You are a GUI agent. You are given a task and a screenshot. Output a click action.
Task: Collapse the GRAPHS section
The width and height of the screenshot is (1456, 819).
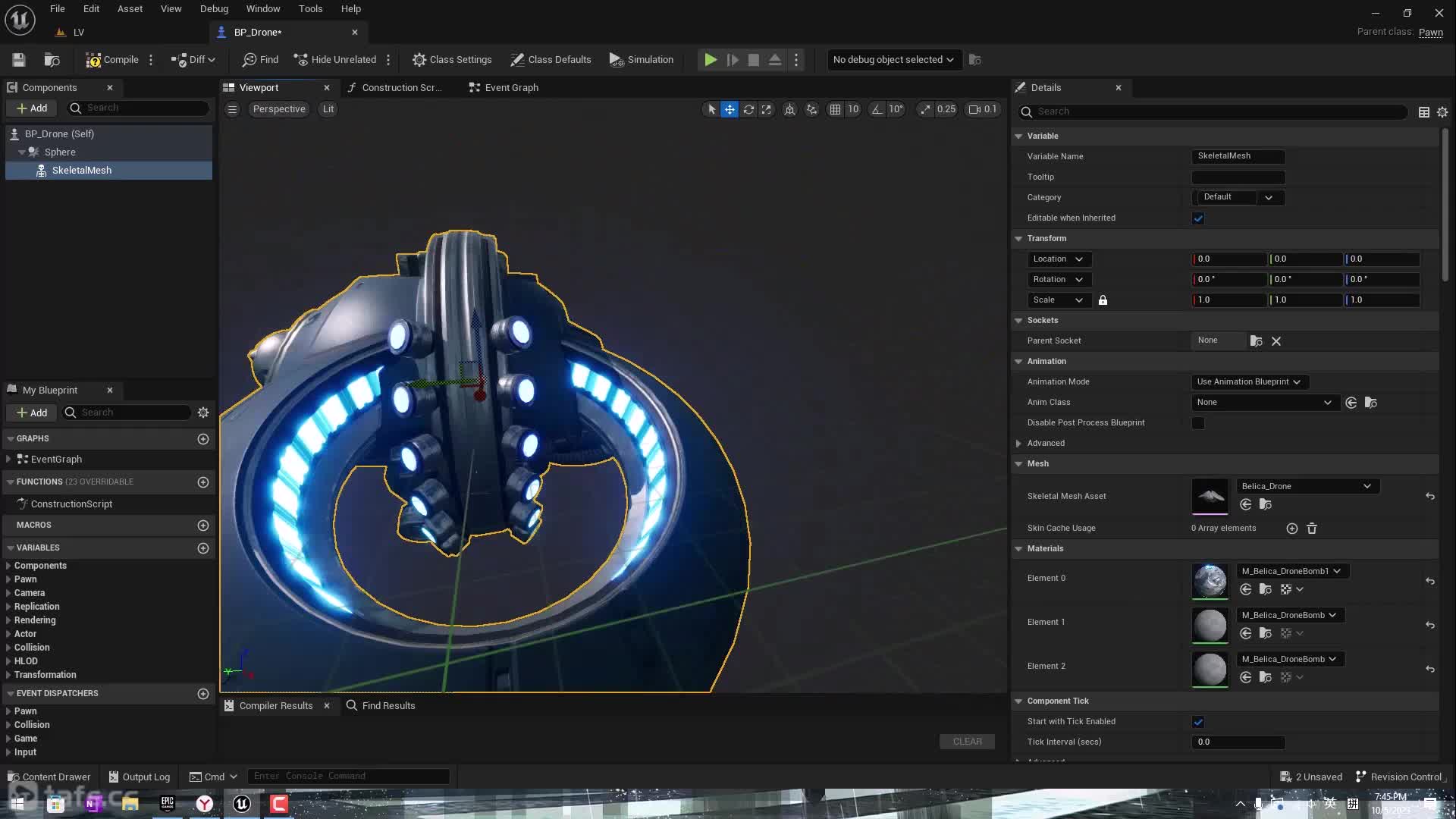11,439
